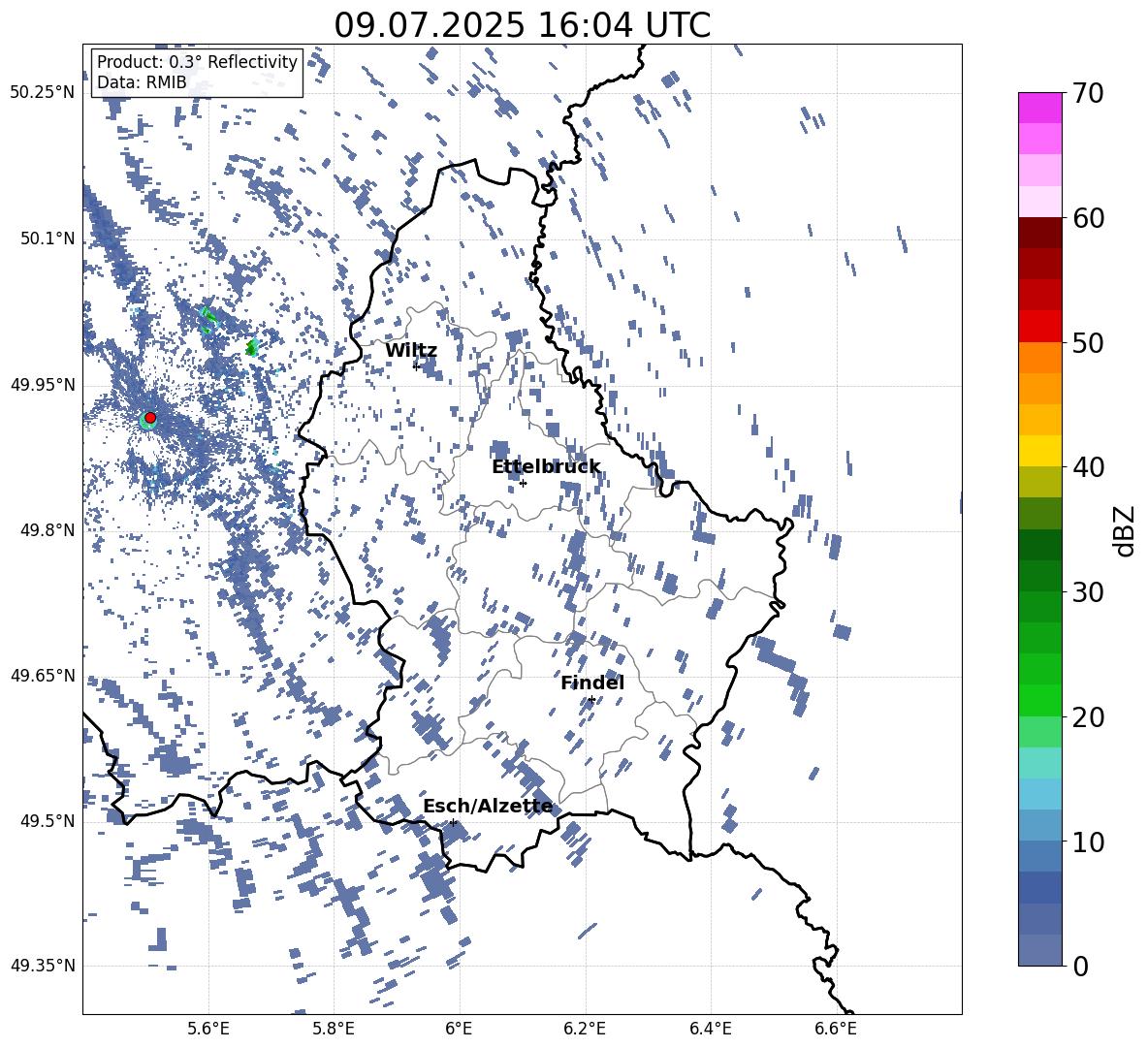Click the 30 tick on colorbar

(1087, 592)
